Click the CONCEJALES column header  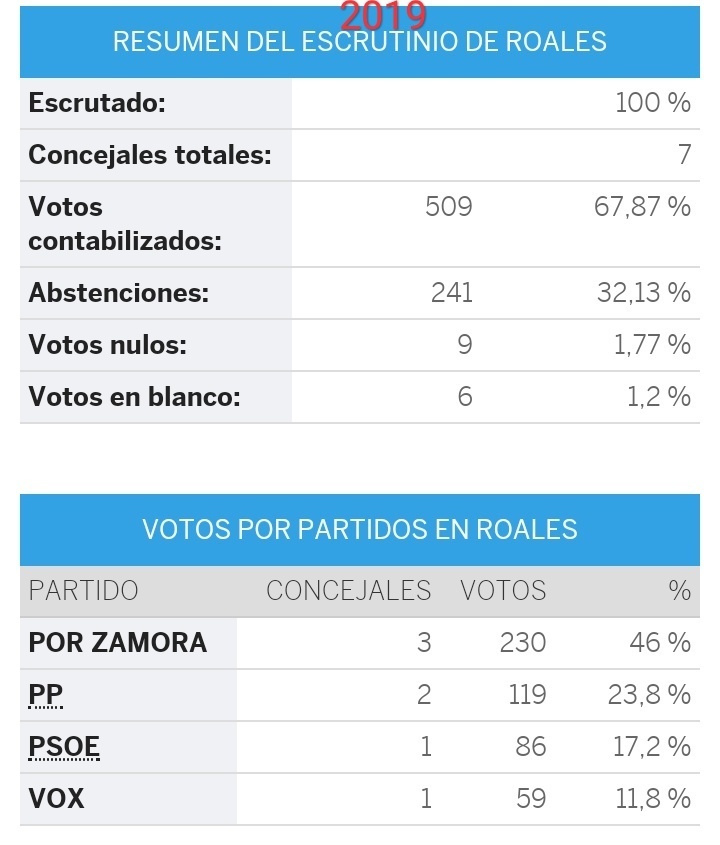click(x=348, y=590)
